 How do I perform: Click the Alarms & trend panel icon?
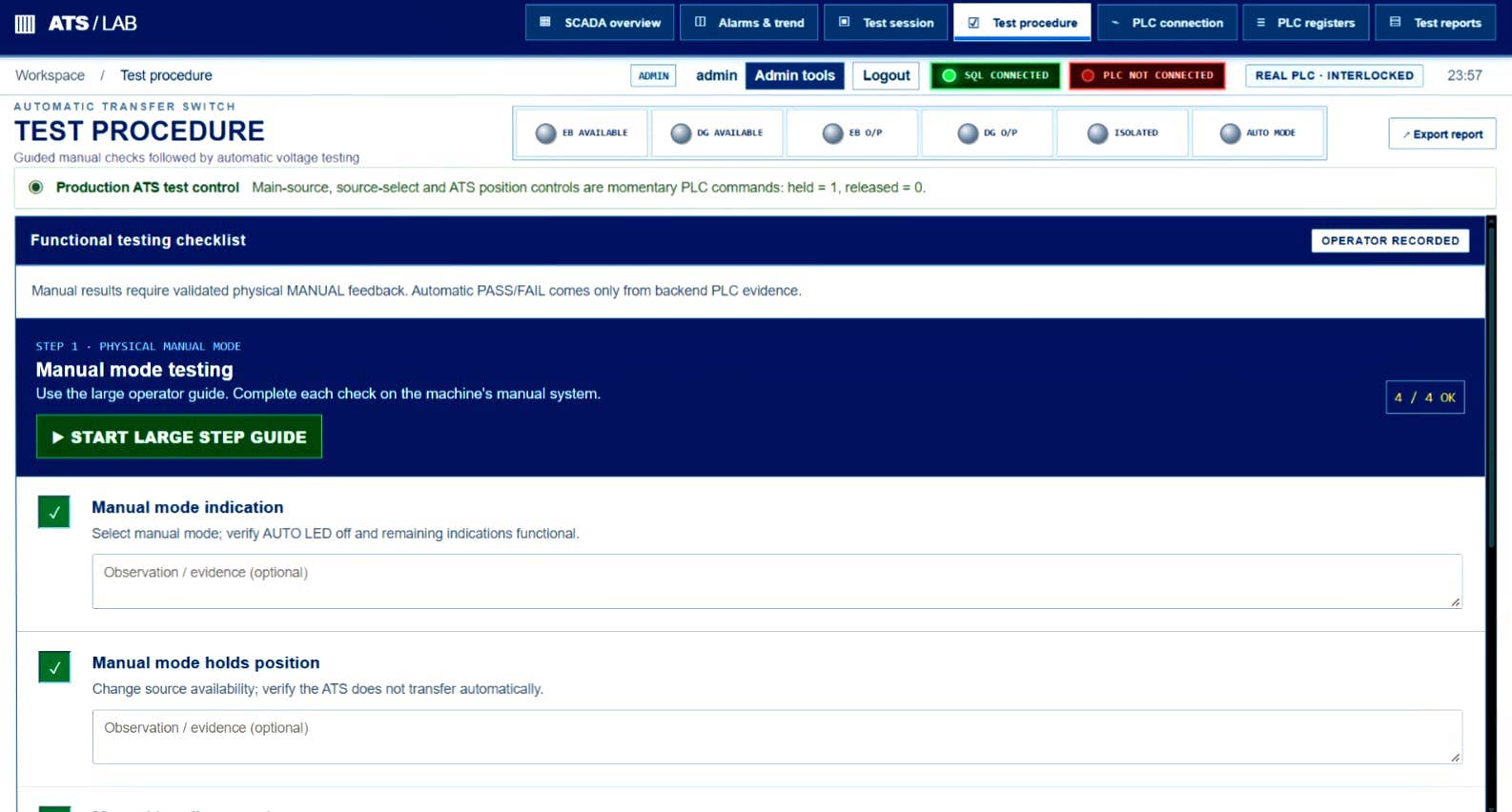pos(701,22)
